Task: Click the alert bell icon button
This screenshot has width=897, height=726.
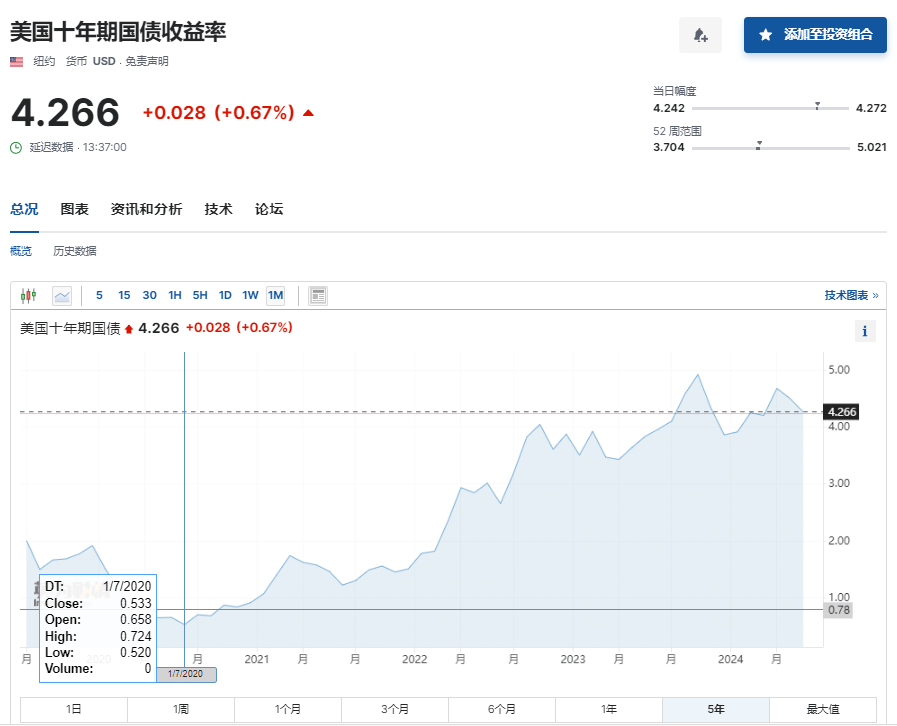Action: pos(700,35)
